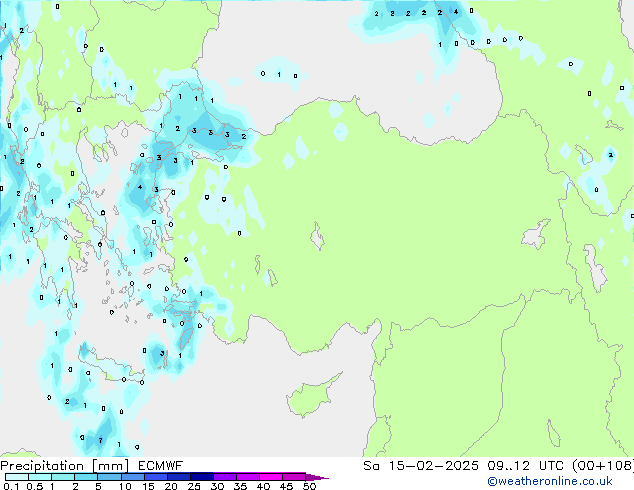The image size is (634, 490).
Task: Click the 0.1–0.5 mm palest cyan legend swatch
Action: [x=17, y=477]
